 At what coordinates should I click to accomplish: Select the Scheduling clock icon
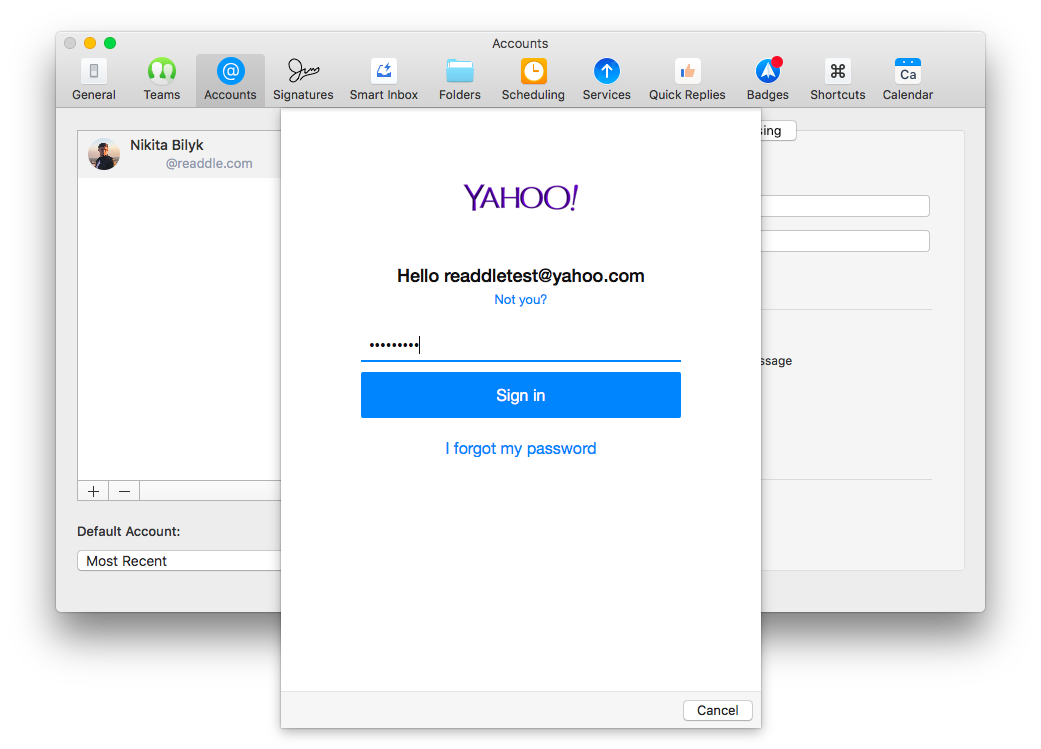pos(533,78)
